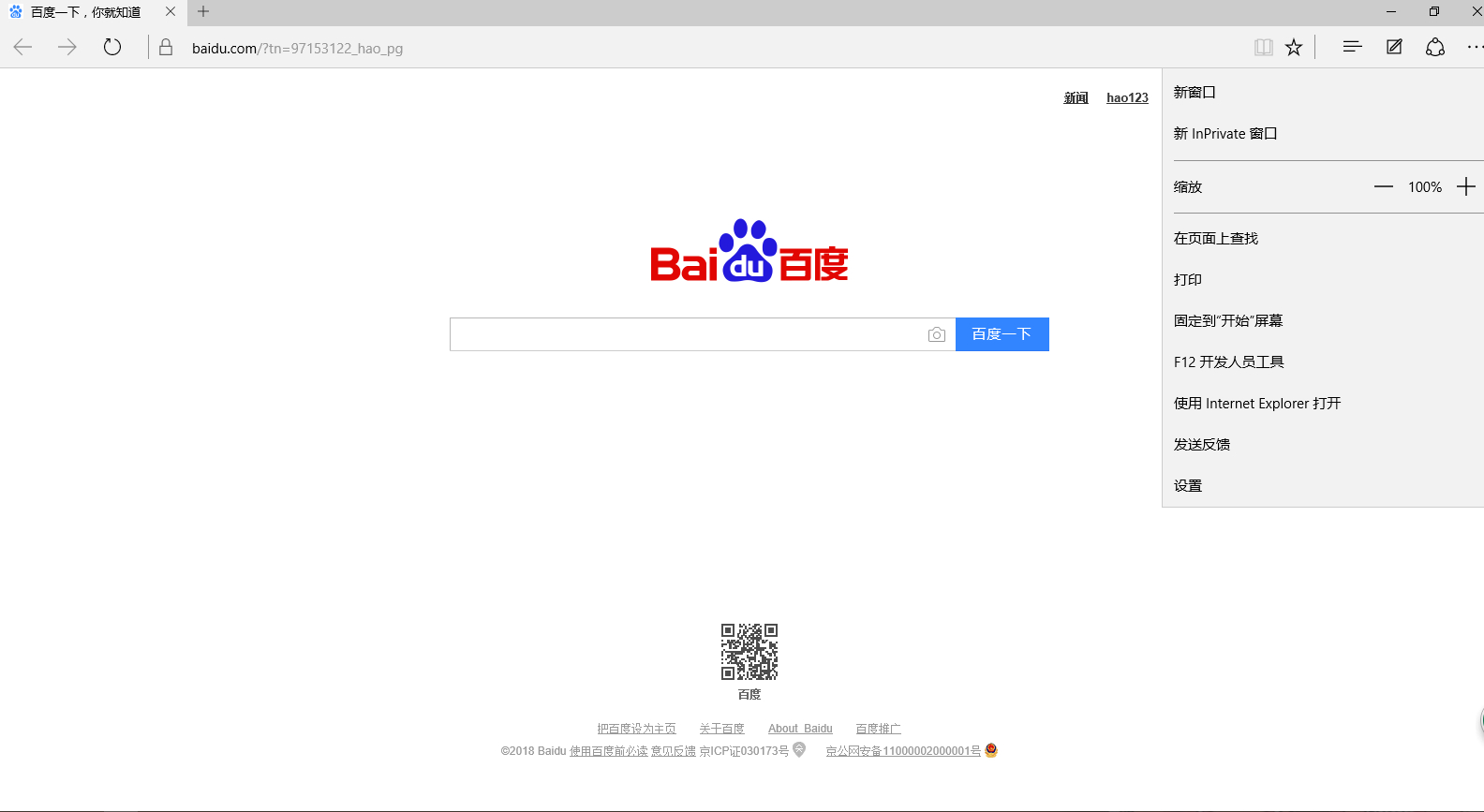Open the share icon in toolbar
This screenshot has width=1484, height=812.
pos(1435,47)
